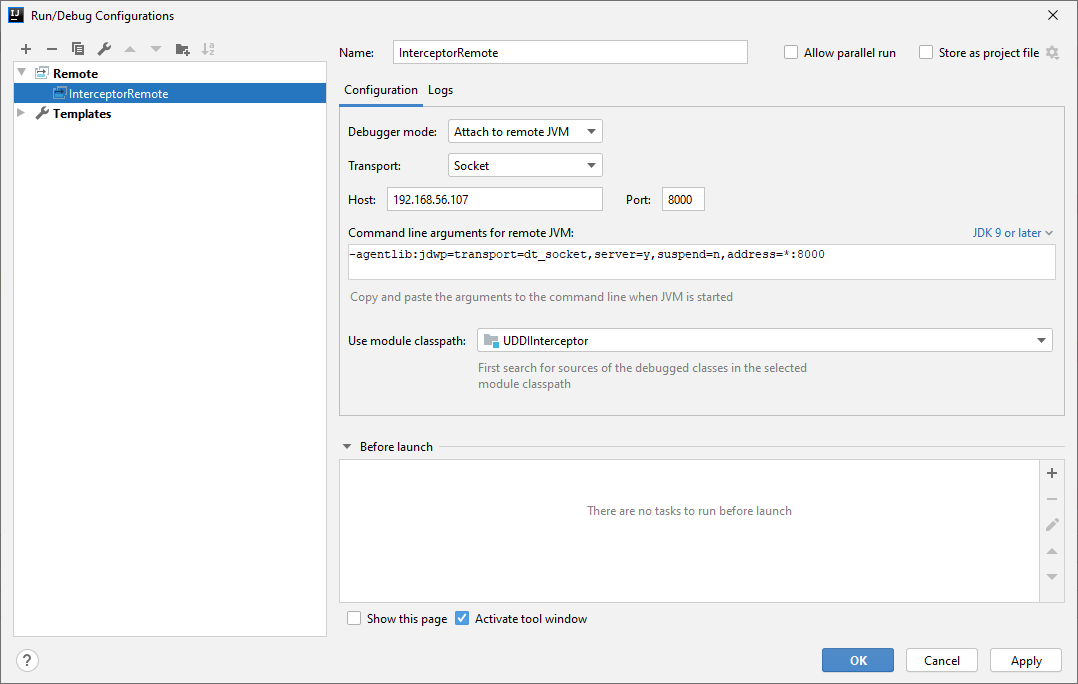The width and height of the screenshot is (1078, 684).
Task: Click into the Host address field
Action: click(x=494, y=200)
